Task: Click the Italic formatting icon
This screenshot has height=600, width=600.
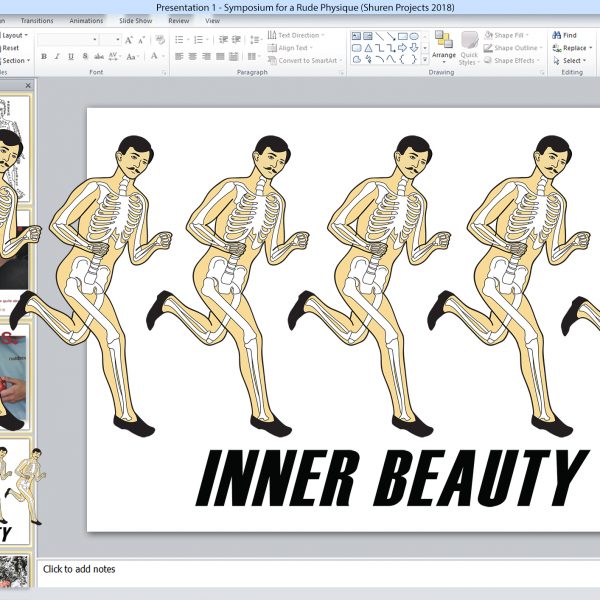Action: pos(55,57)
